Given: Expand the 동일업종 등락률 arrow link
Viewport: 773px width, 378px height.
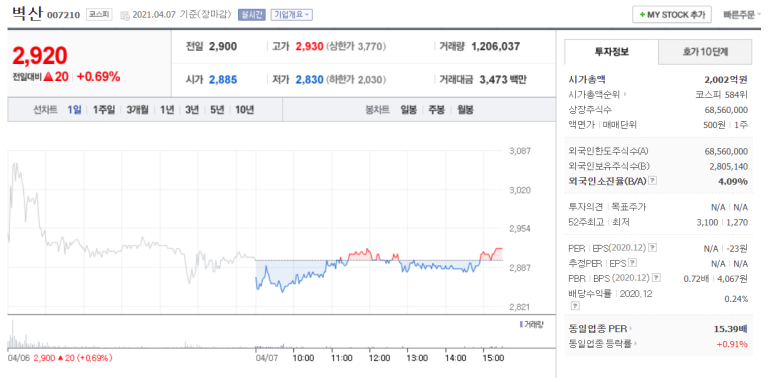Looking at the screenshot, I should [x=635, y=344].
